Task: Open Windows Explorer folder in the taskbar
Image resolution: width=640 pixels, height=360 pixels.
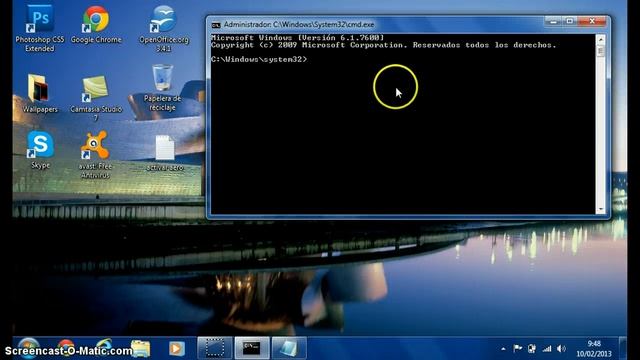Action: pyautogui.click(x=141, y=349)
